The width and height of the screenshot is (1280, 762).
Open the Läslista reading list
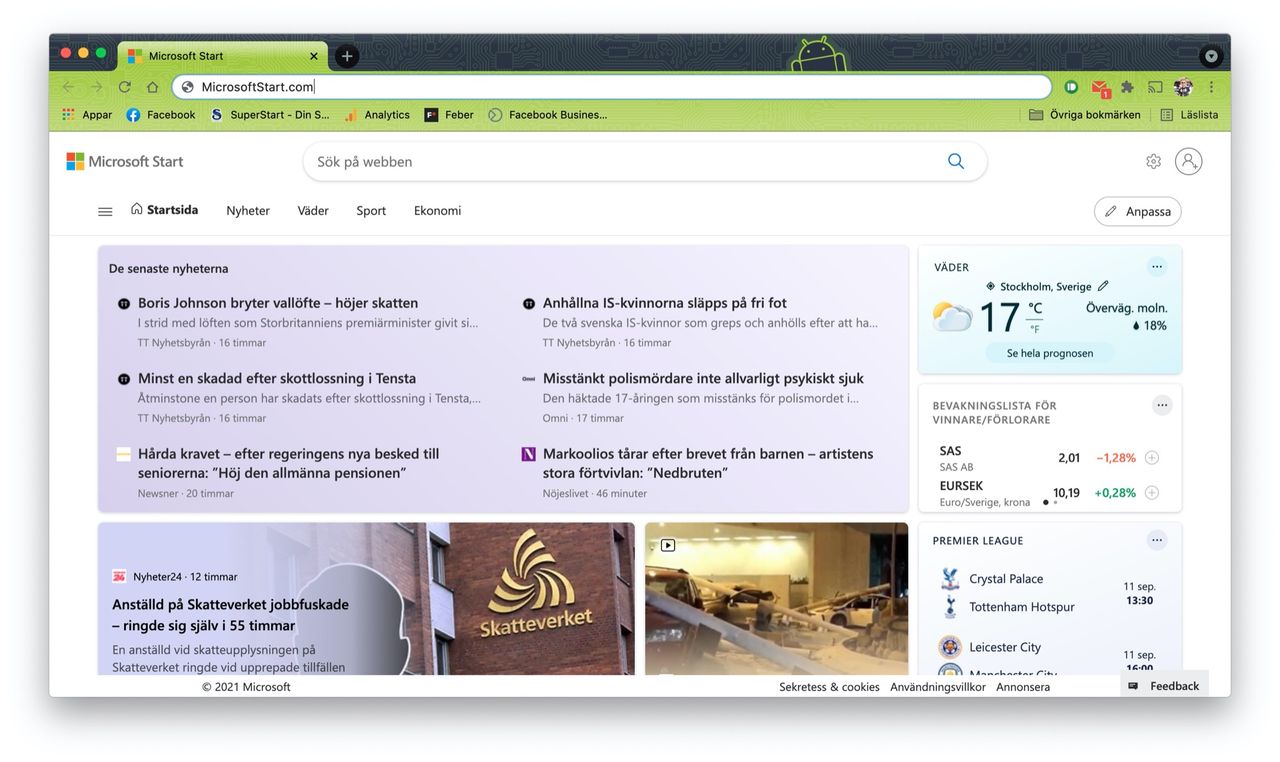click(x=1189, y=115)
